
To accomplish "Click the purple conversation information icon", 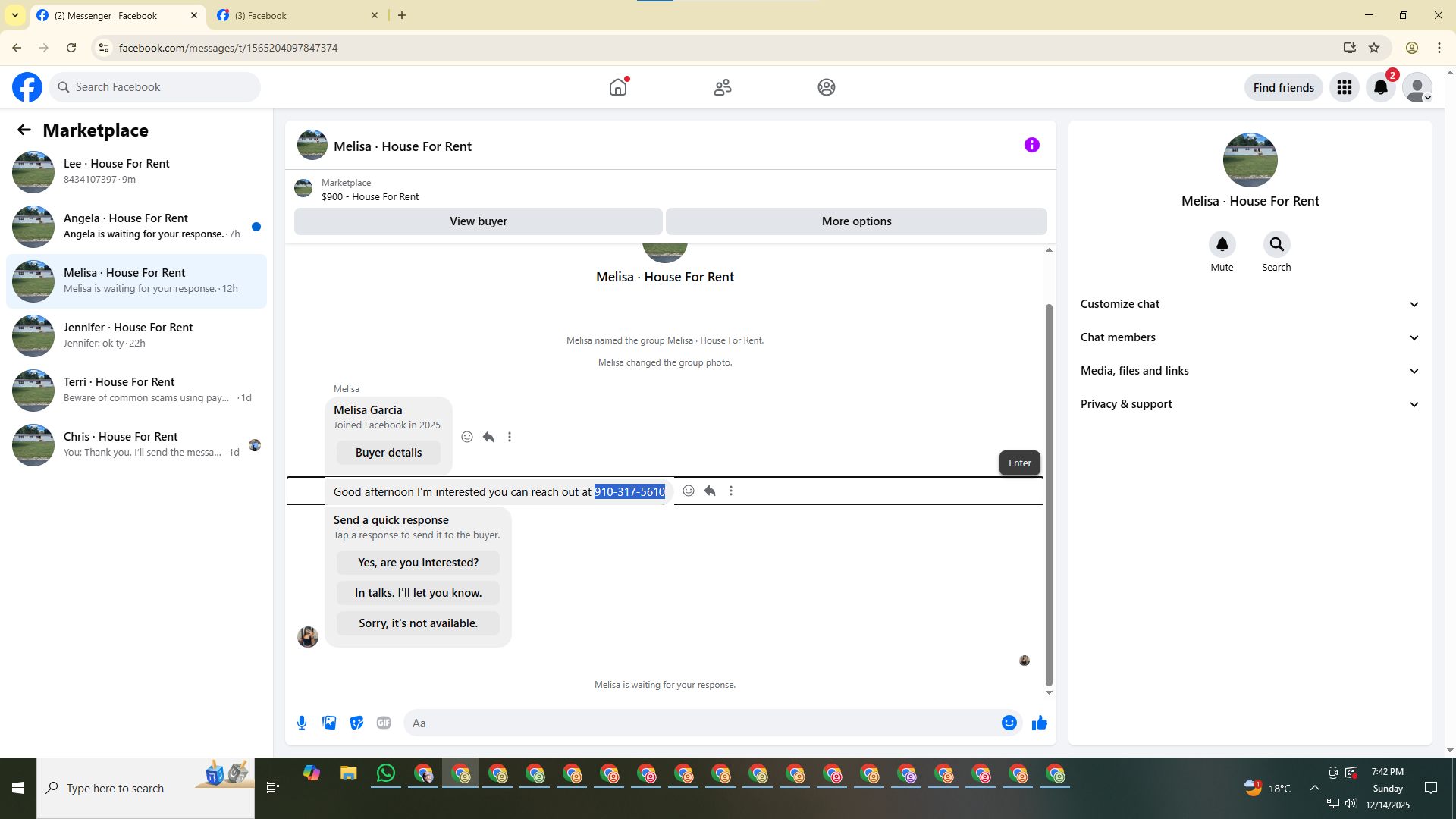I will pyautogui.click(x=1031, y=145).
